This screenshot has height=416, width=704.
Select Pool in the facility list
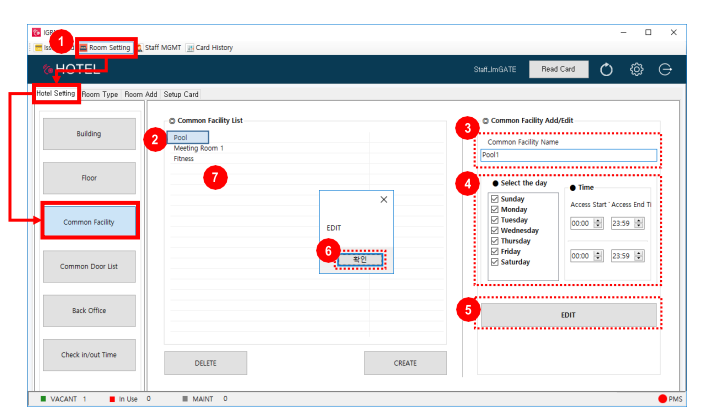point(188,137)
